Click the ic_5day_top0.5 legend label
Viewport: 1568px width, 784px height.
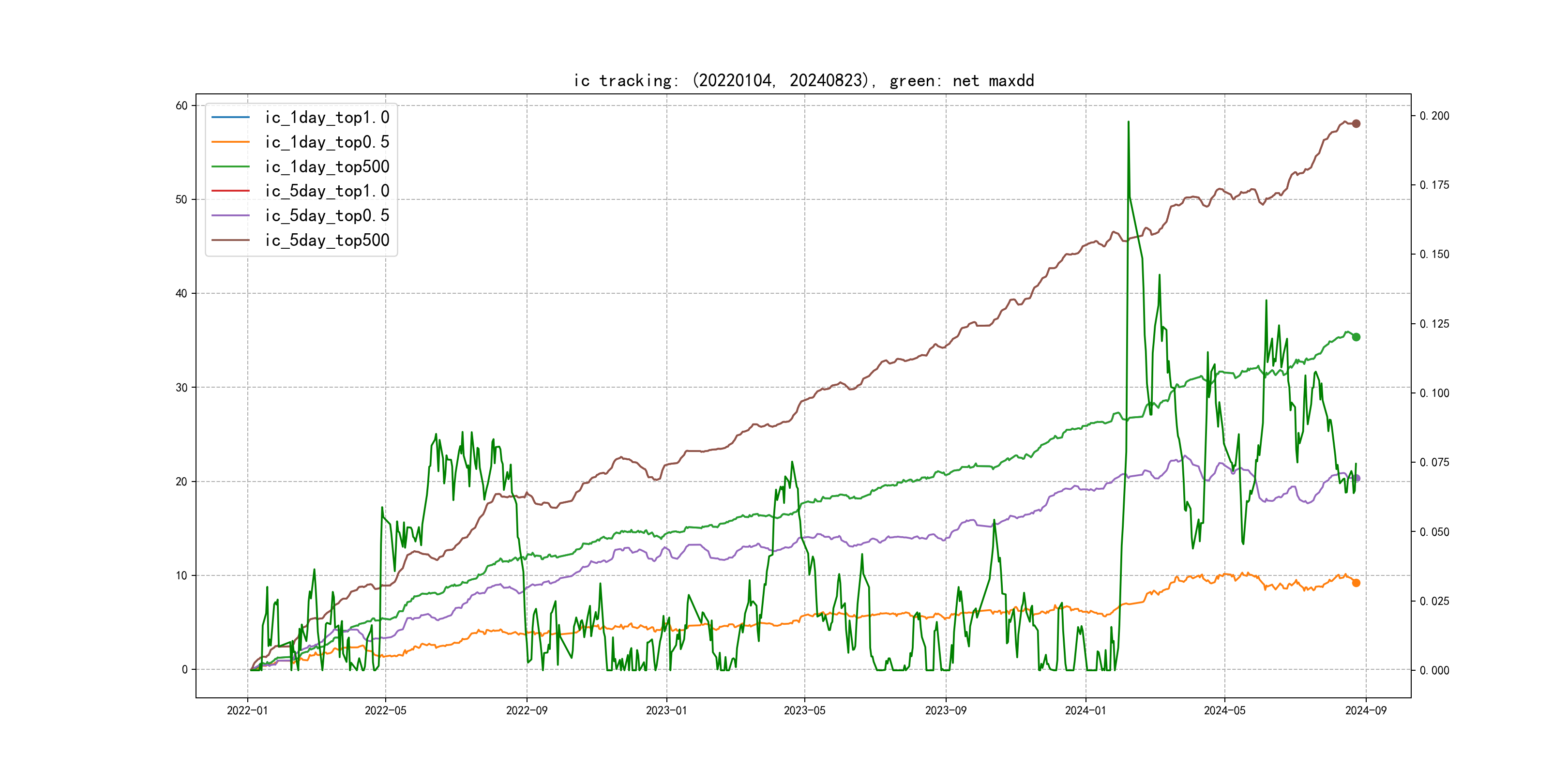point(327,215)
